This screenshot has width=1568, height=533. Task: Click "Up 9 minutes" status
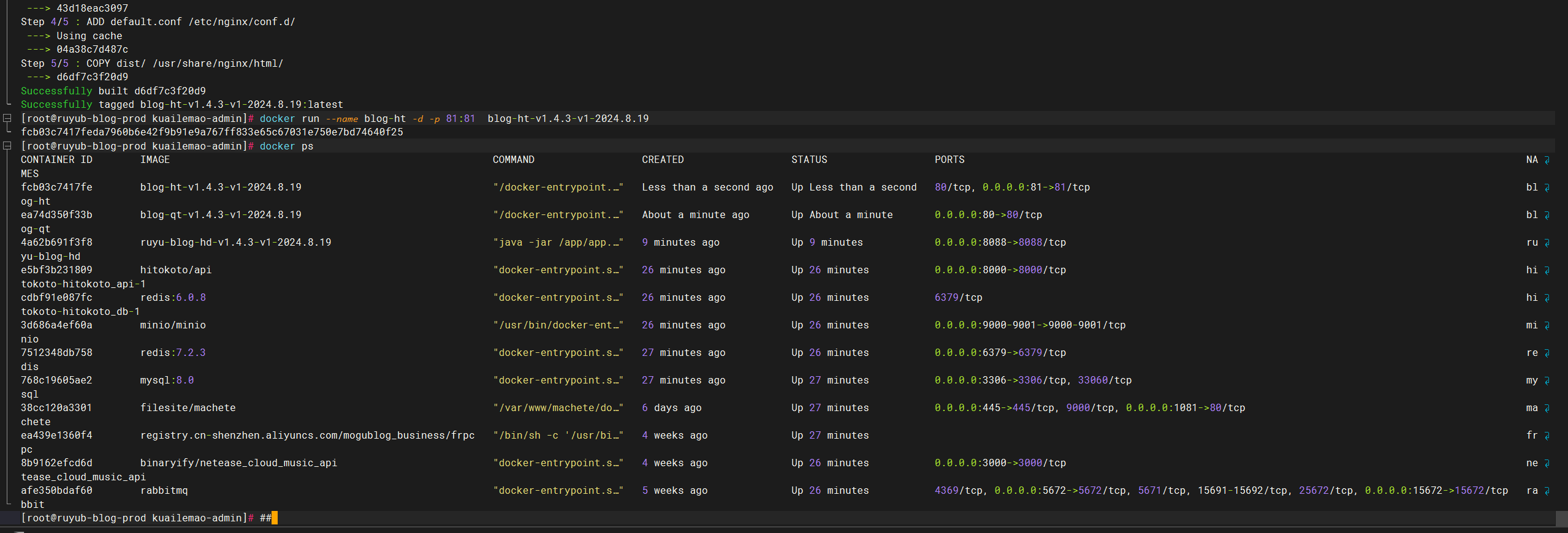[827, 243]
